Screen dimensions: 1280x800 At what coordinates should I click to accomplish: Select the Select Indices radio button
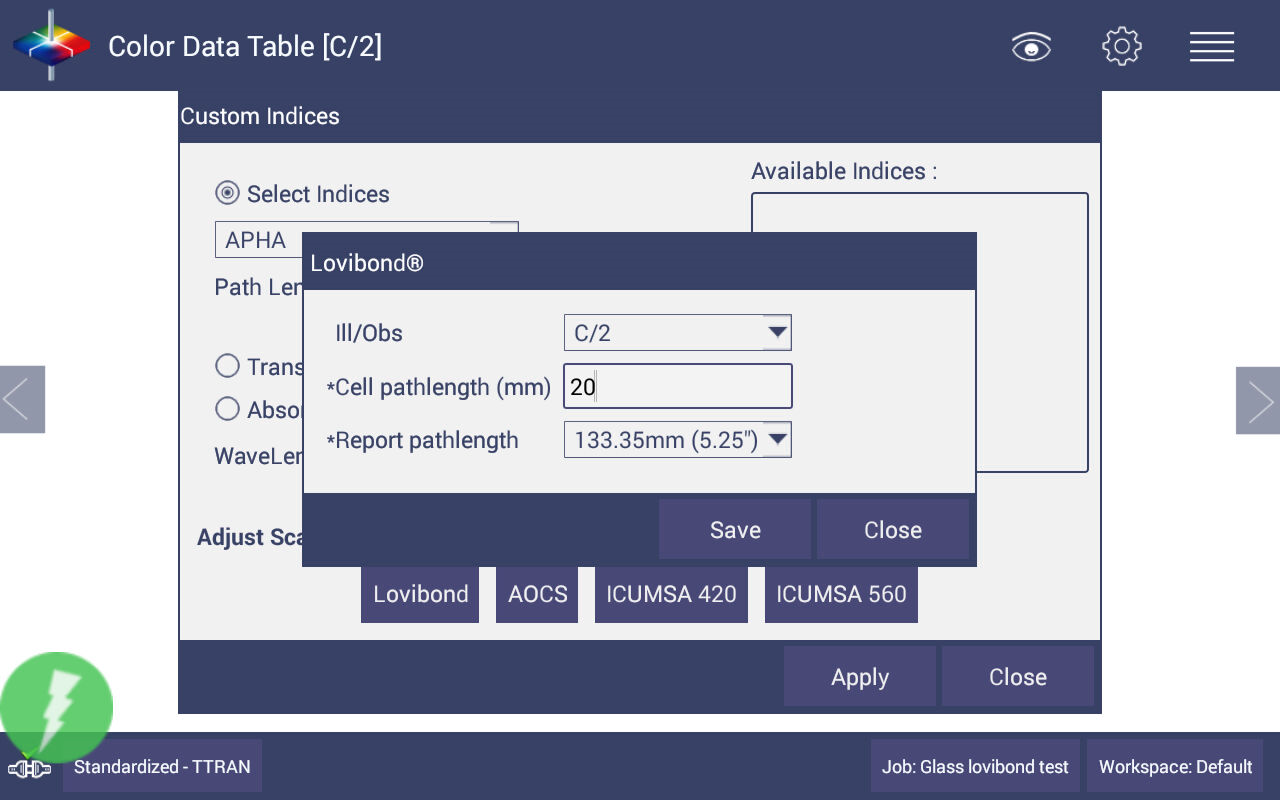[227, 193]
